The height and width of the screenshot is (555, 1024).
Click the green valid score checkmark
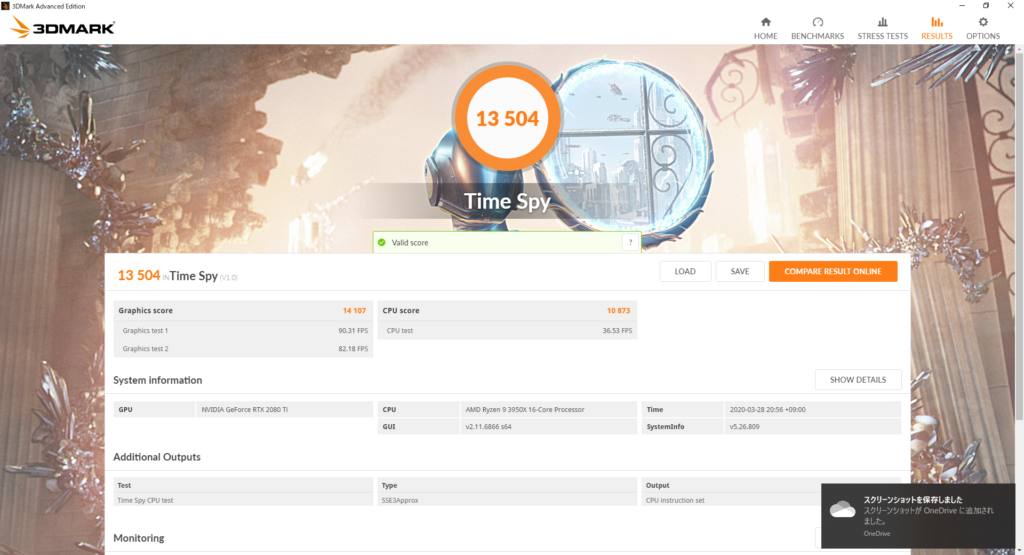coord(381,242)
